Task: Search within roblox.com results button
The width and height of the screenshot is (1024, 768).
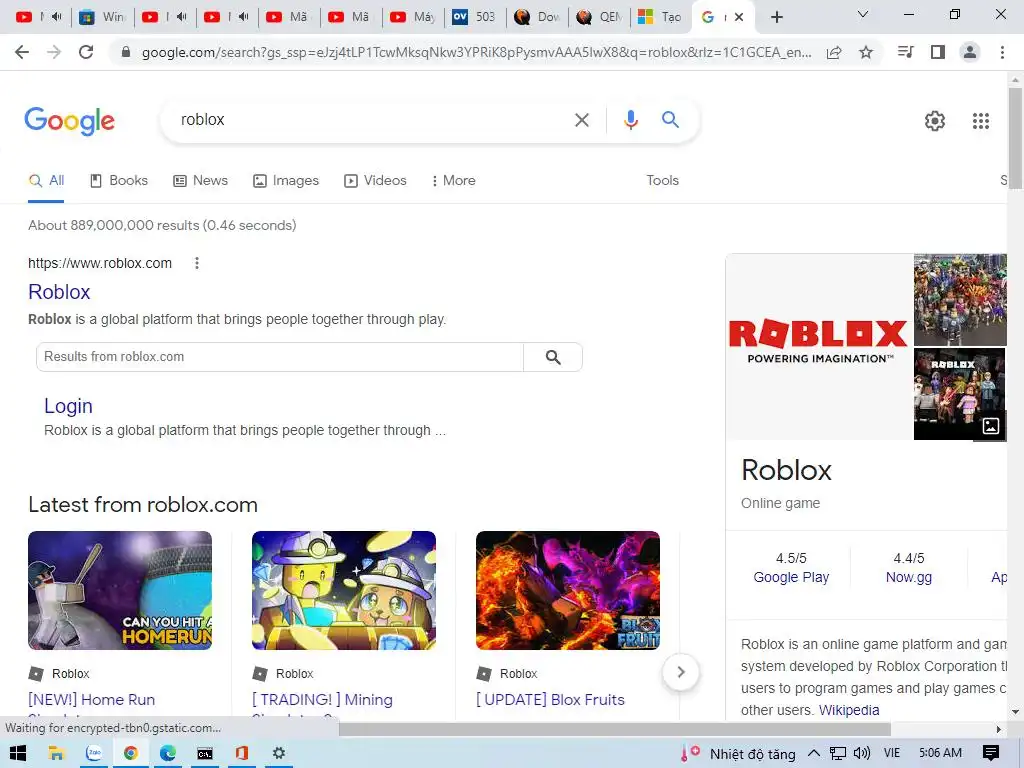Action: pyautogui.click(x=552, y=357)
